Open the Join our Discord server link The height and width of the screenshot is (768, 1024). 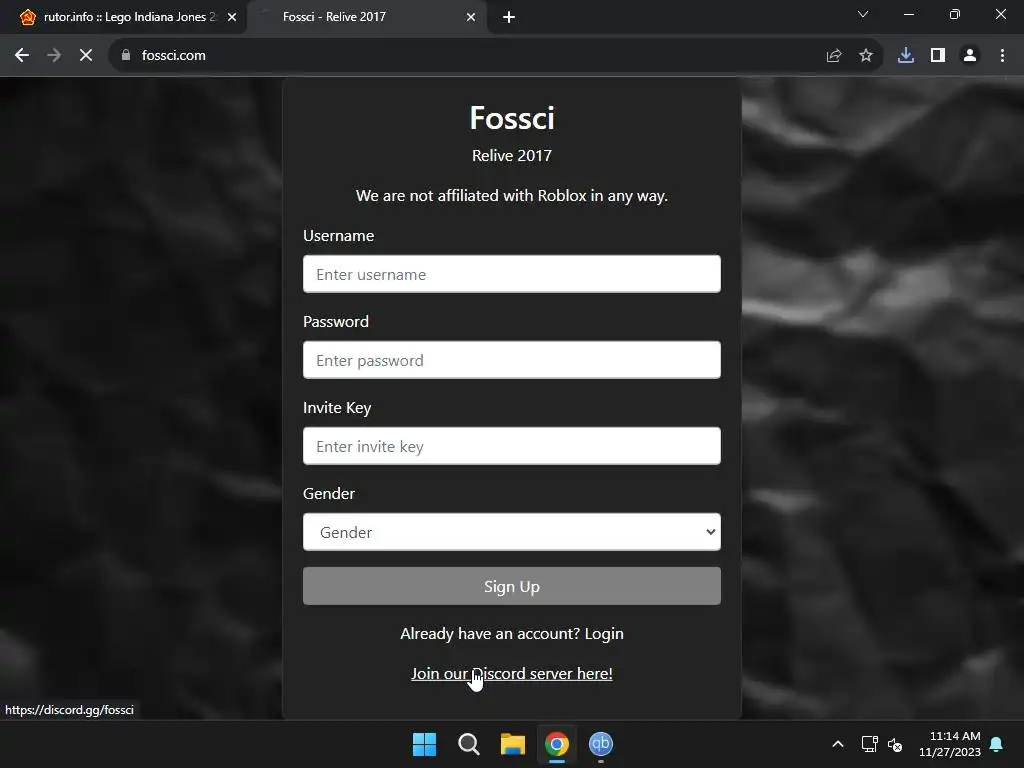[x=512, y=673]
